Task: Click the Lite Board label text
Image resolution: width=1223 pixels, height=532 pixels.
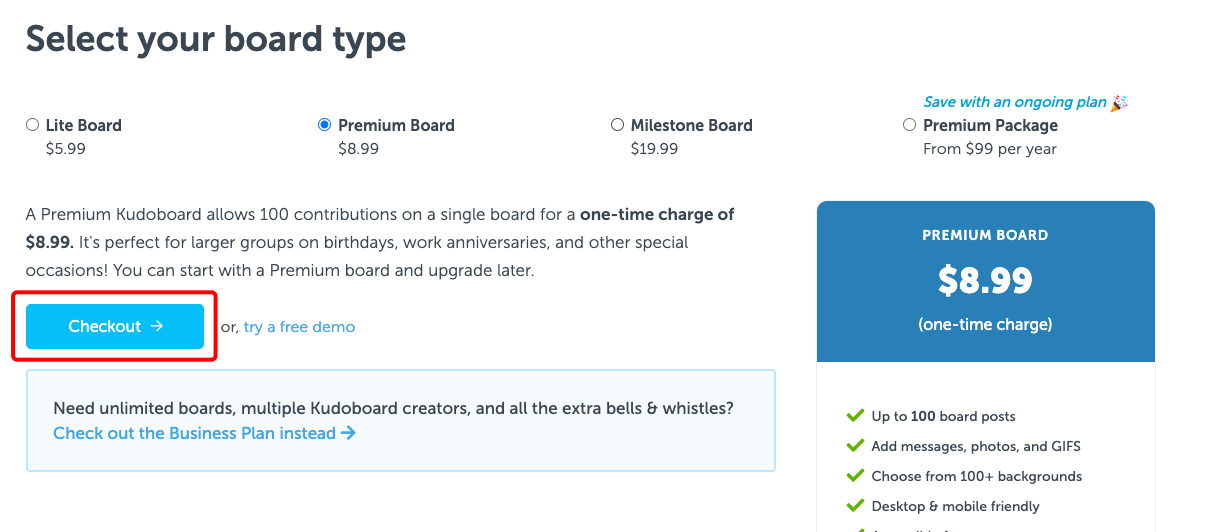Action: click(x=84, y=125)
